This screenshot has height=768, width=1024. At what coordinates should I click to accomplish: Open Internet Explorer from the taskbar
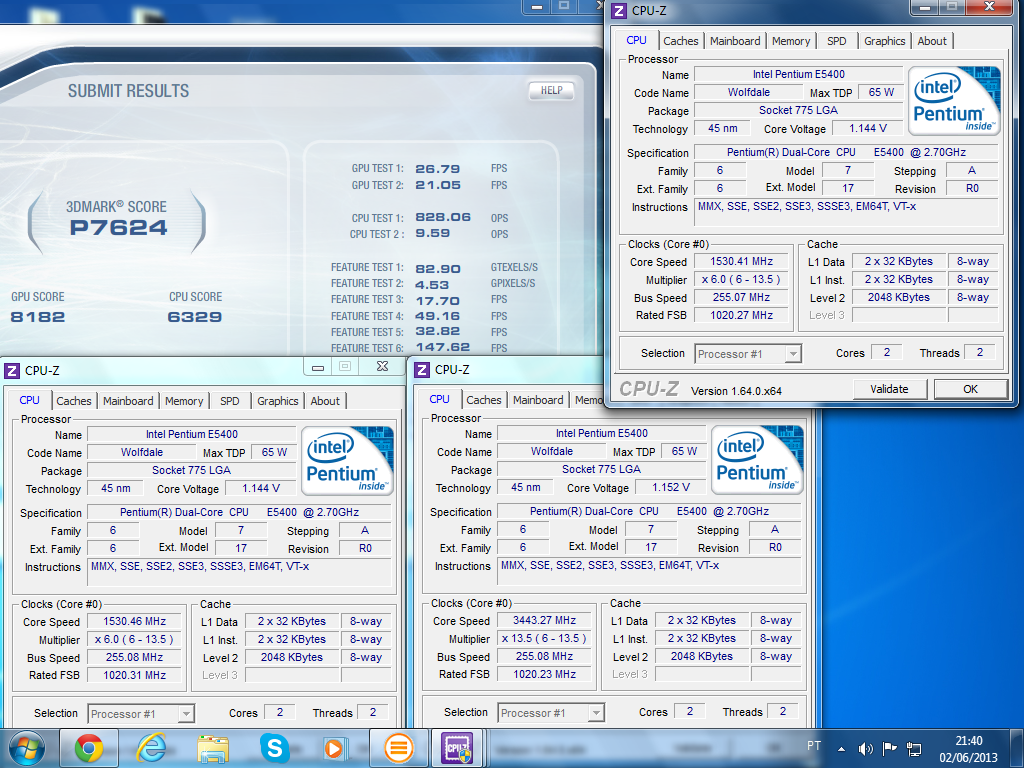click(x=151, y=748)
